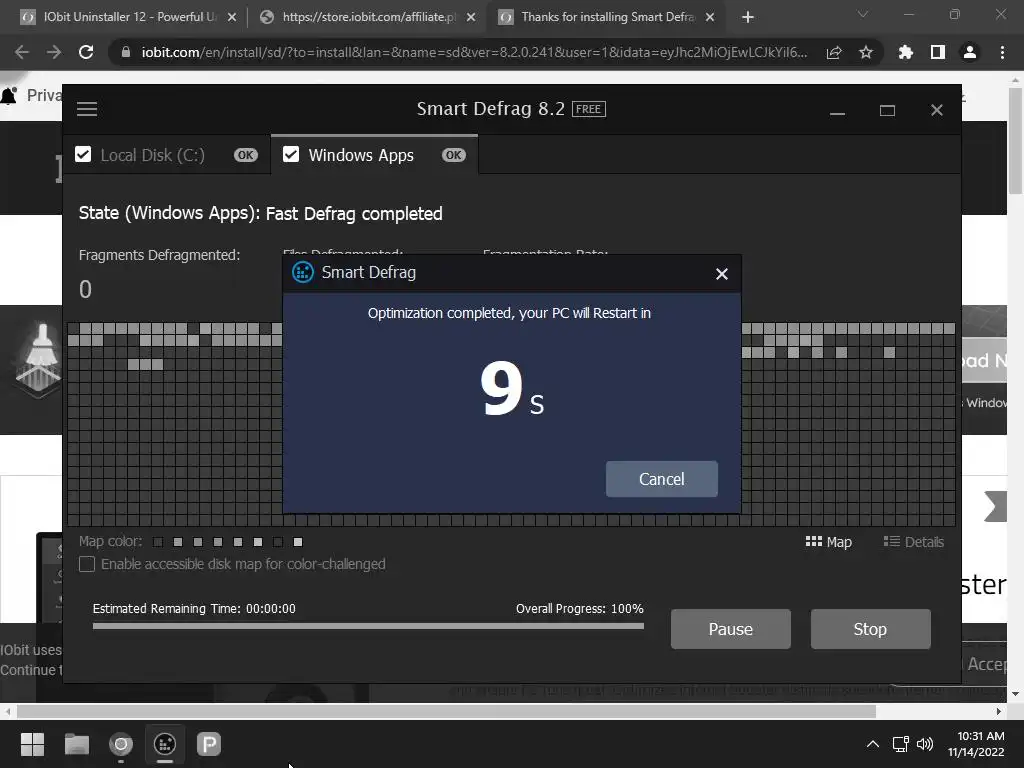Pick the last map color swatch

[x=298, y=542]
